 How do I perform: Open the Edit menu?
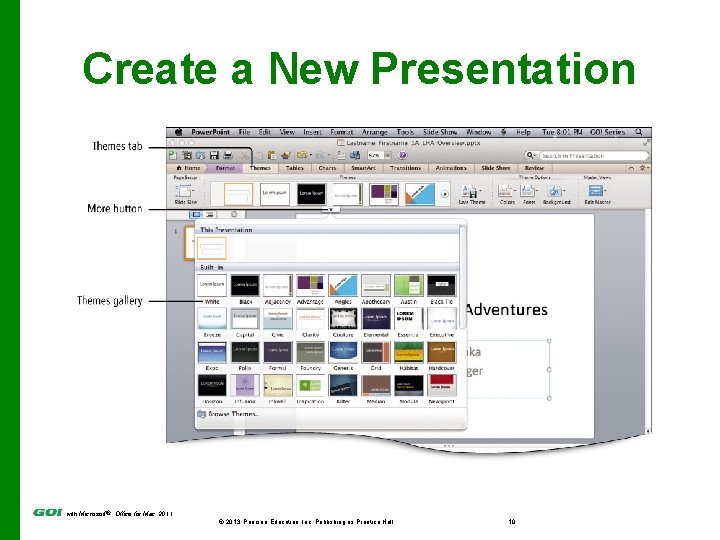coord(264,132)
